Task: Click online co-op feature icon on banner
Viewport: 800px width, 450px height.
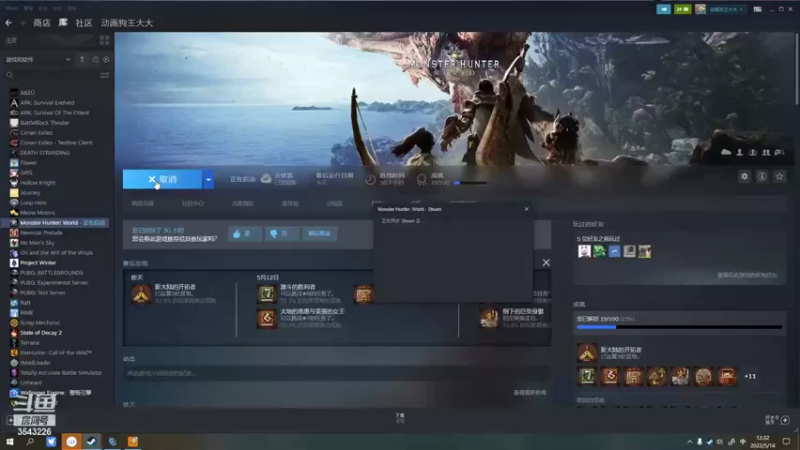Action: [753, 153]
